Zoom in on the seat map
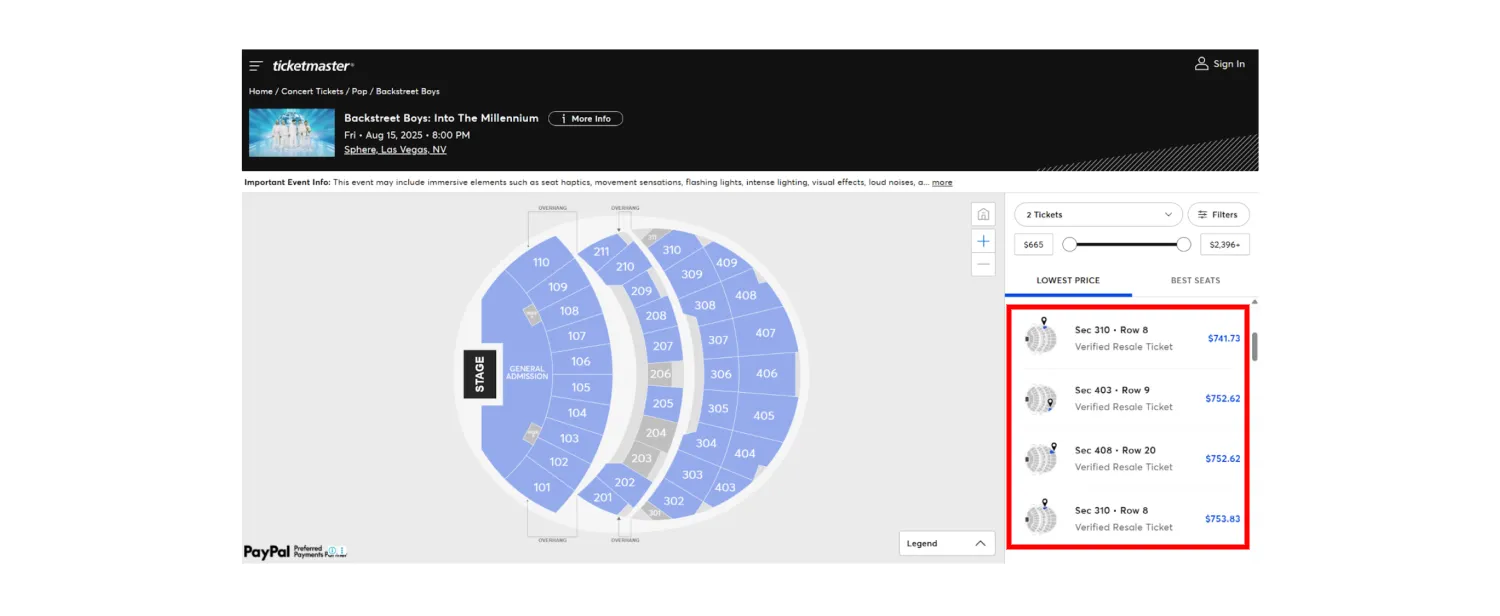1500x616 pixels. [x=983, y=241]
